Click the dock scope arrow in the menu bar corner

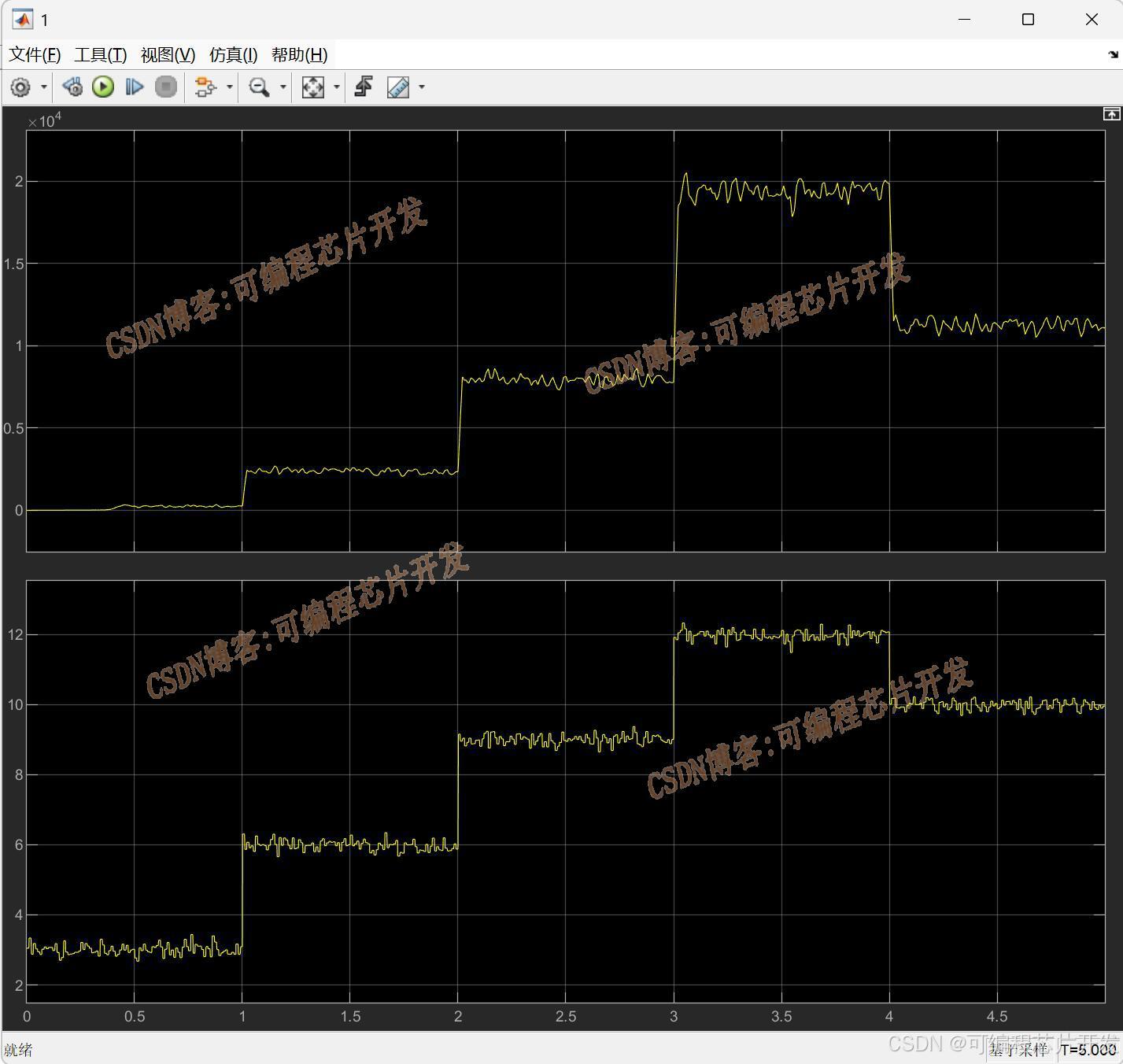(1112, 54)
